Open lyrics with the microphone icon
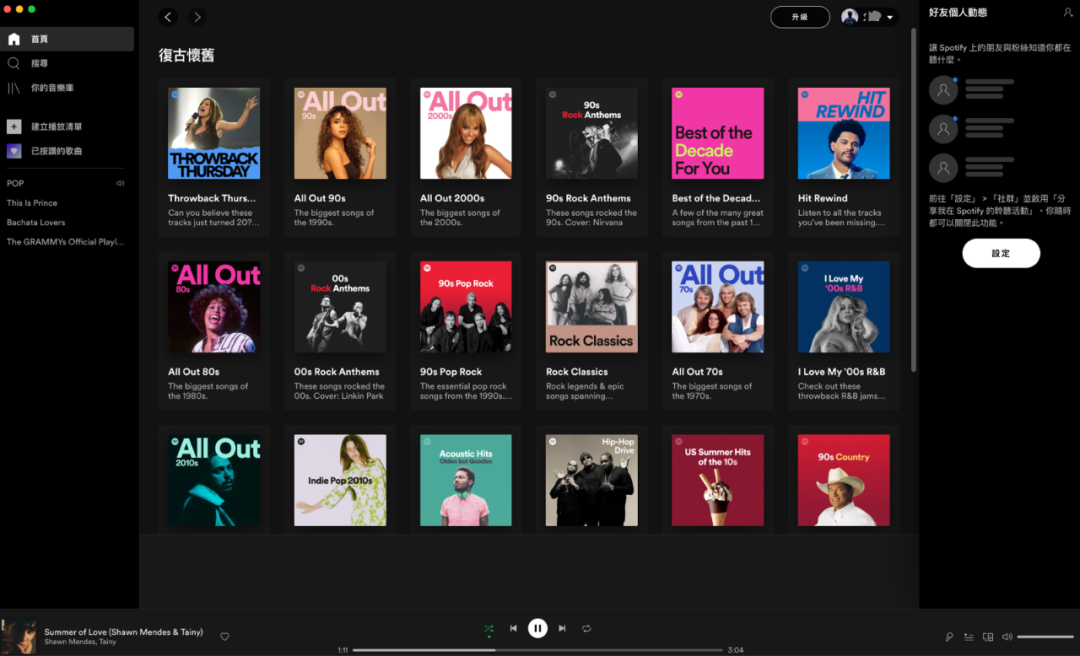 [949, 637]
